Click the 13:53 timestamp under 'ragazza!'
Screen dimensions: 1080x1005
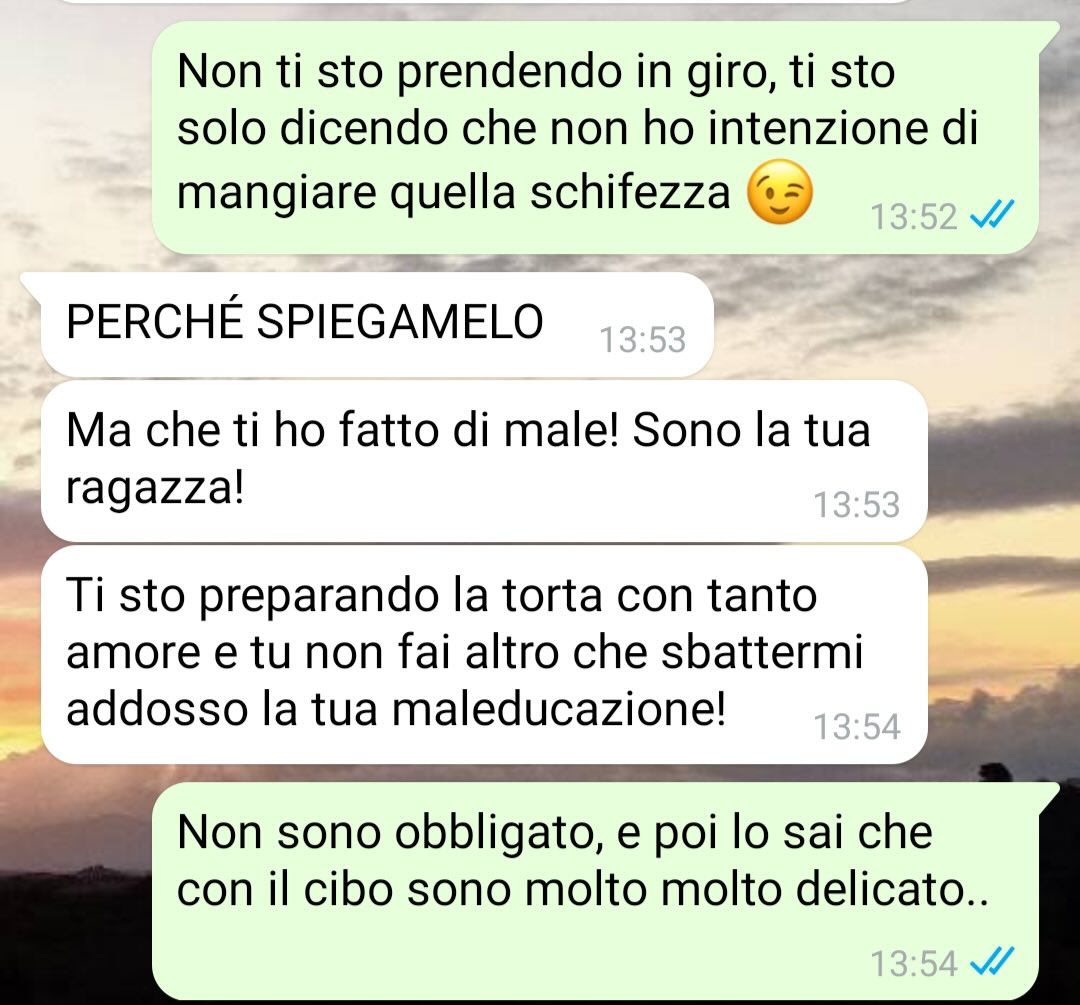click(857, 504)
